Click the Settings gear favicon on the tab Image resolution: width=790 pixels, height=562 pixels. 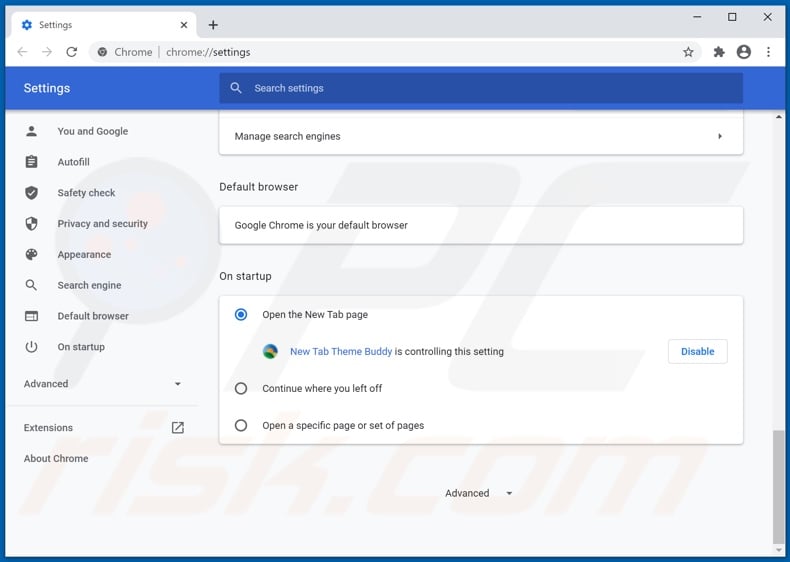[27, 25]
